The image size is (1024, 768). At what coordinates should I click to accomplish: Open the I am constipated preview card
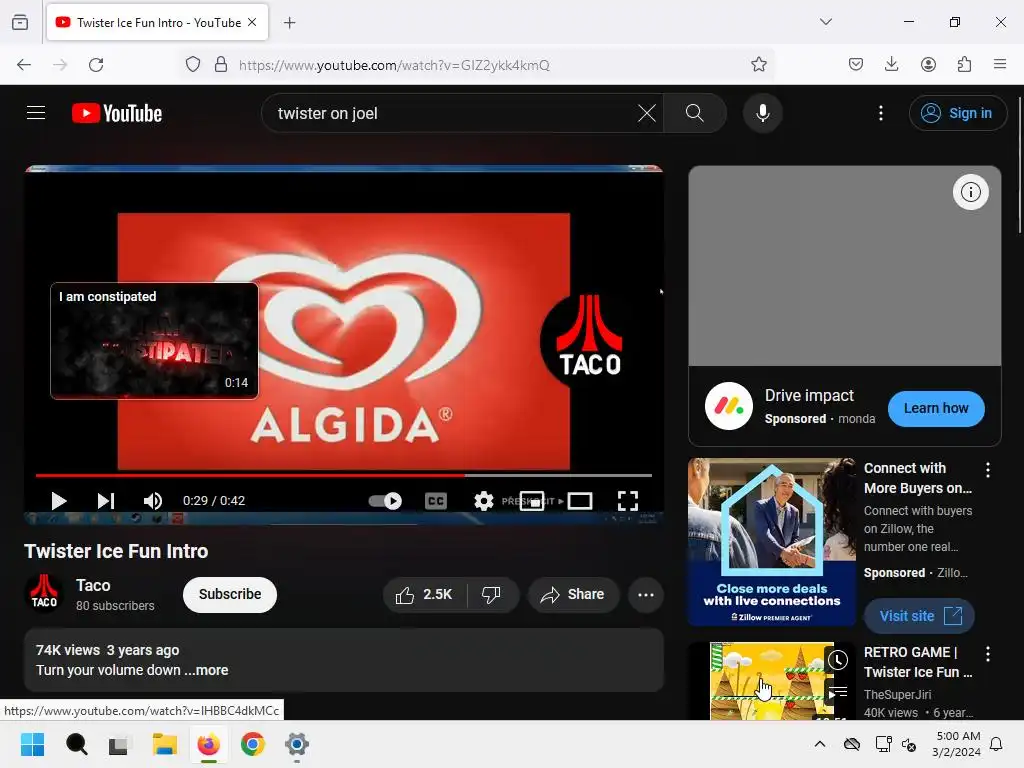[x=154, y=340]
